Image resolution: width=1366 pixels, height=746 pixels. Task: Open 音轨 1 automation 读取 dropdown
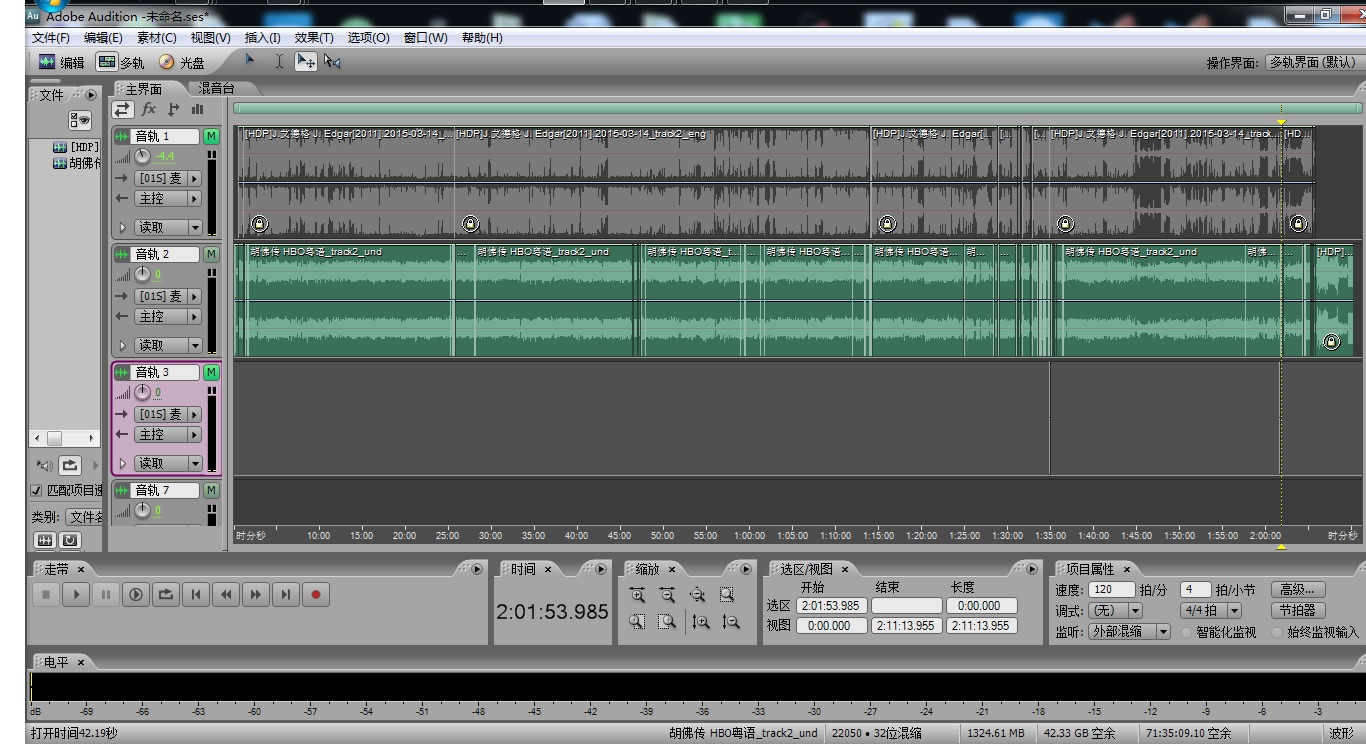tap(168, 228)
